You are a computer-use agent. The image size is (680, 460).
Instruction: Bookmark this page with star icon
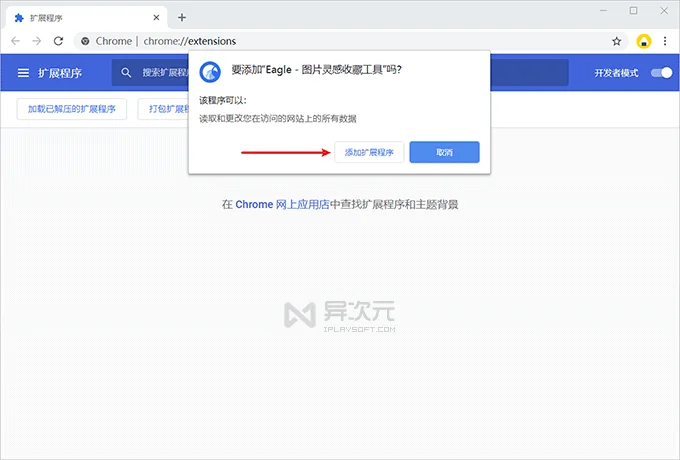tap(616, 41)
